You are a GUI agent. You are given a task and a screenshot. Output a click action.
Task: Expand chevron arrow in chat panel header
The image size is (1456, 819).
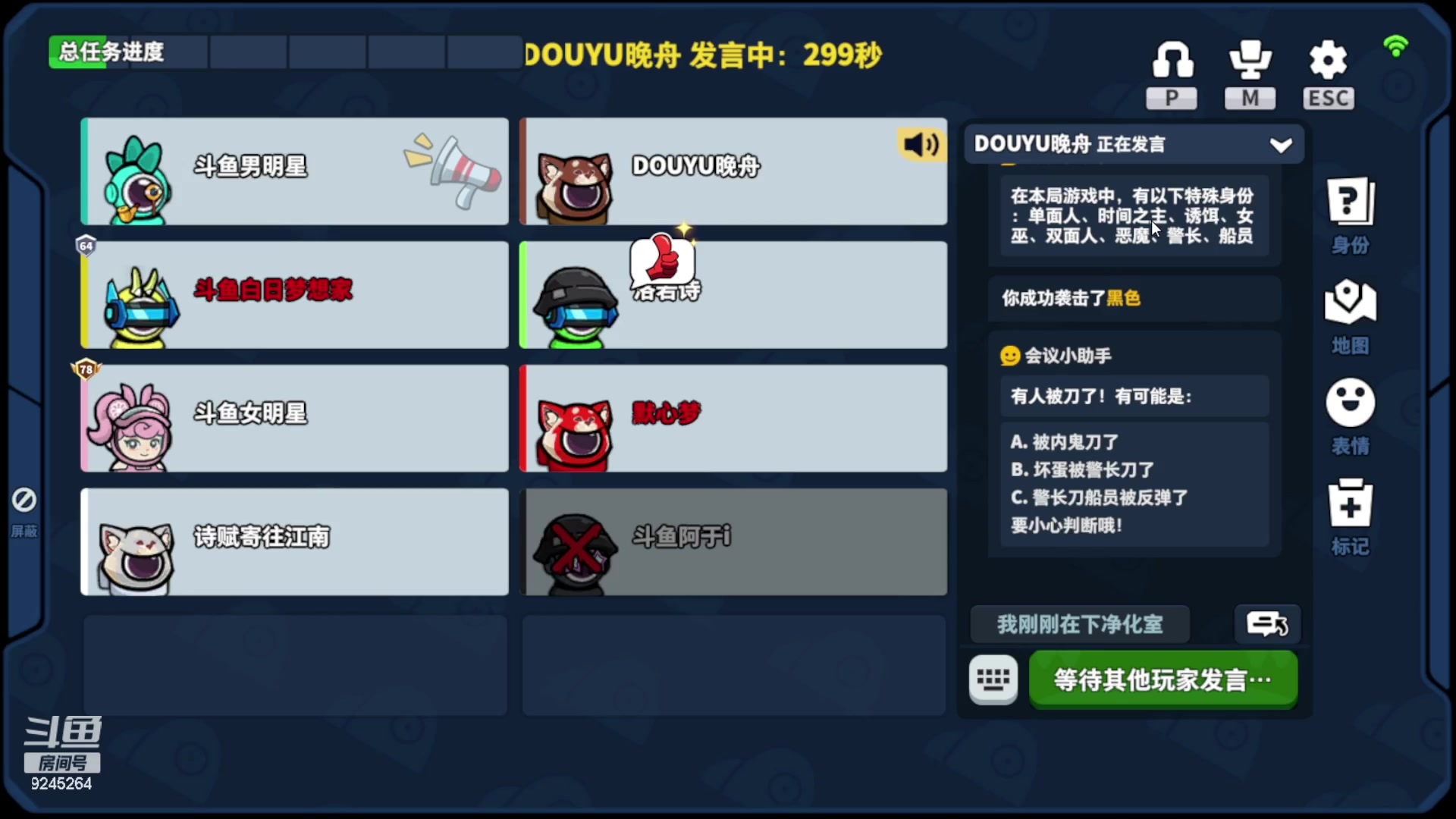tap(1281, 145)
